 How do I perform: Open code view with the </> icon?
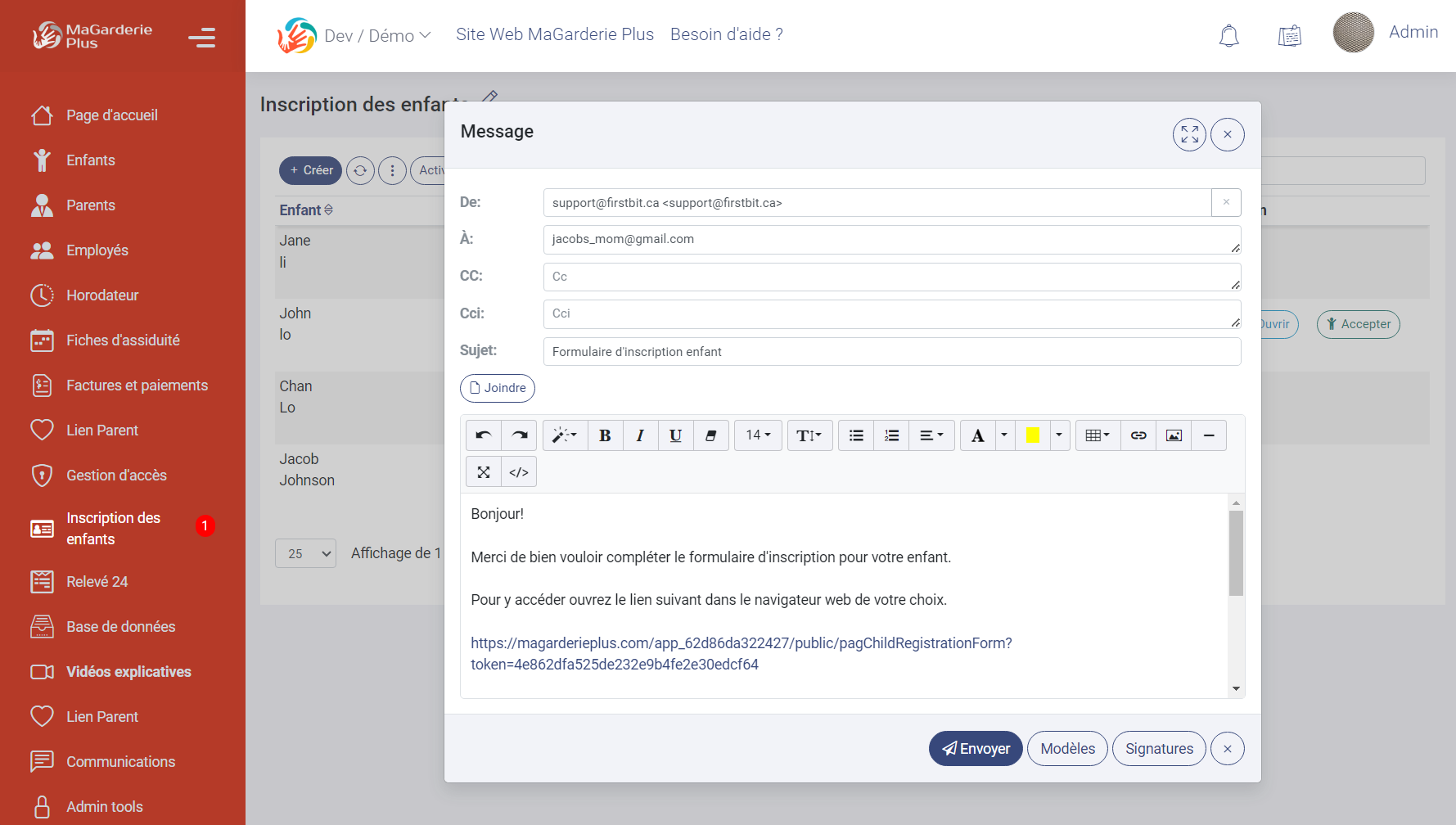pos(519,472)
